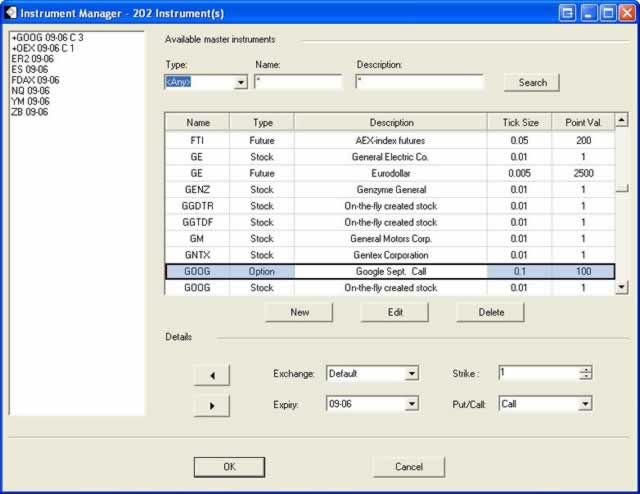The width and height of the screenshot is (640, 494).
Task: Select the GGDTR stock row
Action: click(x=390, y=206)
